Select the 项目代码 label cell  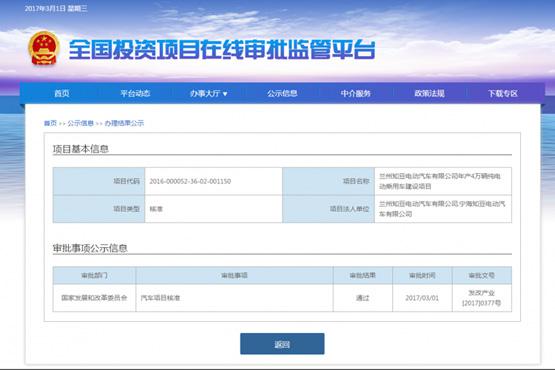click(99, 181)
